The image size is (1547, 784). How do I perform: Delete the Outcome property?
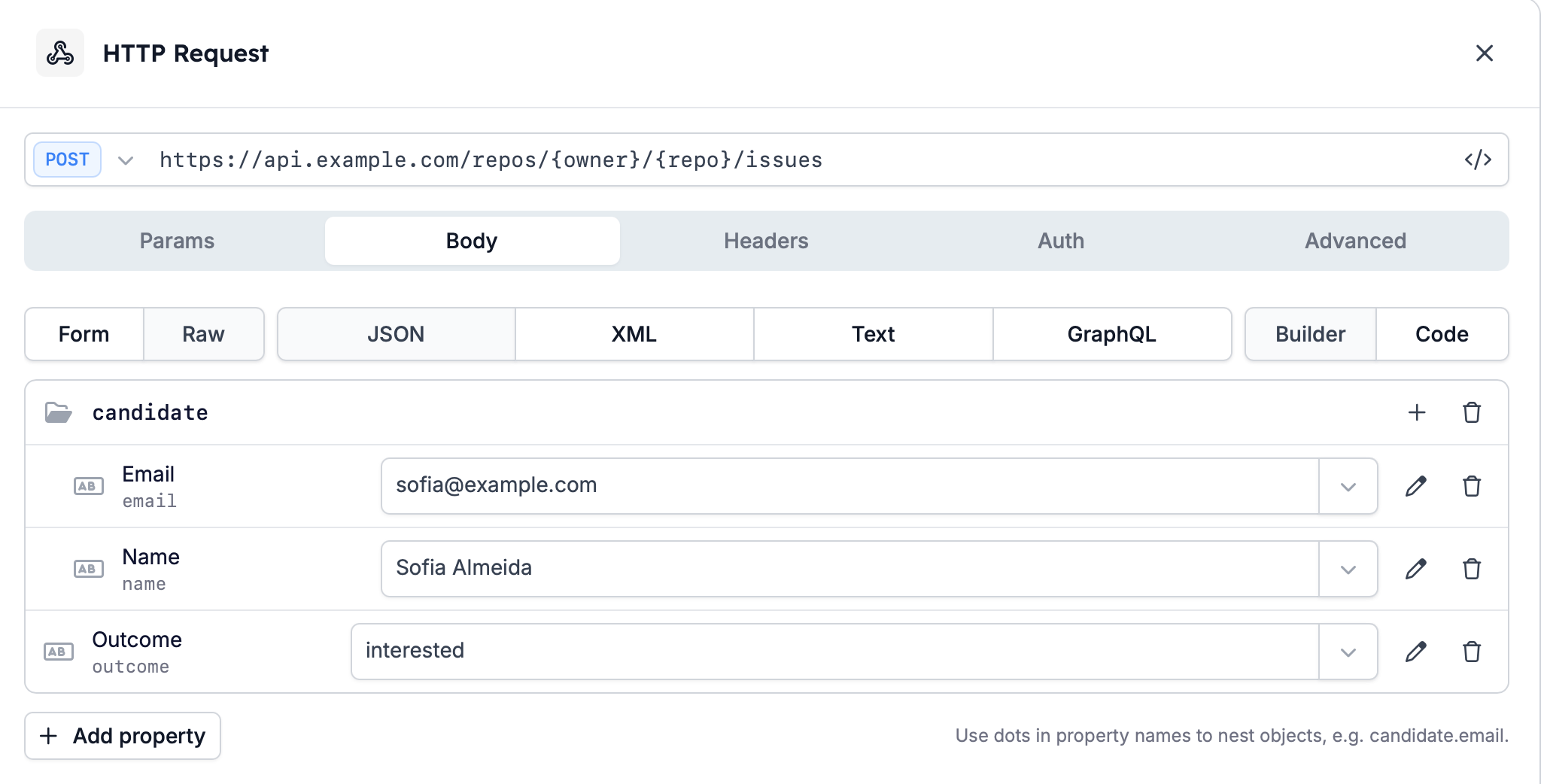(1472, 652)
